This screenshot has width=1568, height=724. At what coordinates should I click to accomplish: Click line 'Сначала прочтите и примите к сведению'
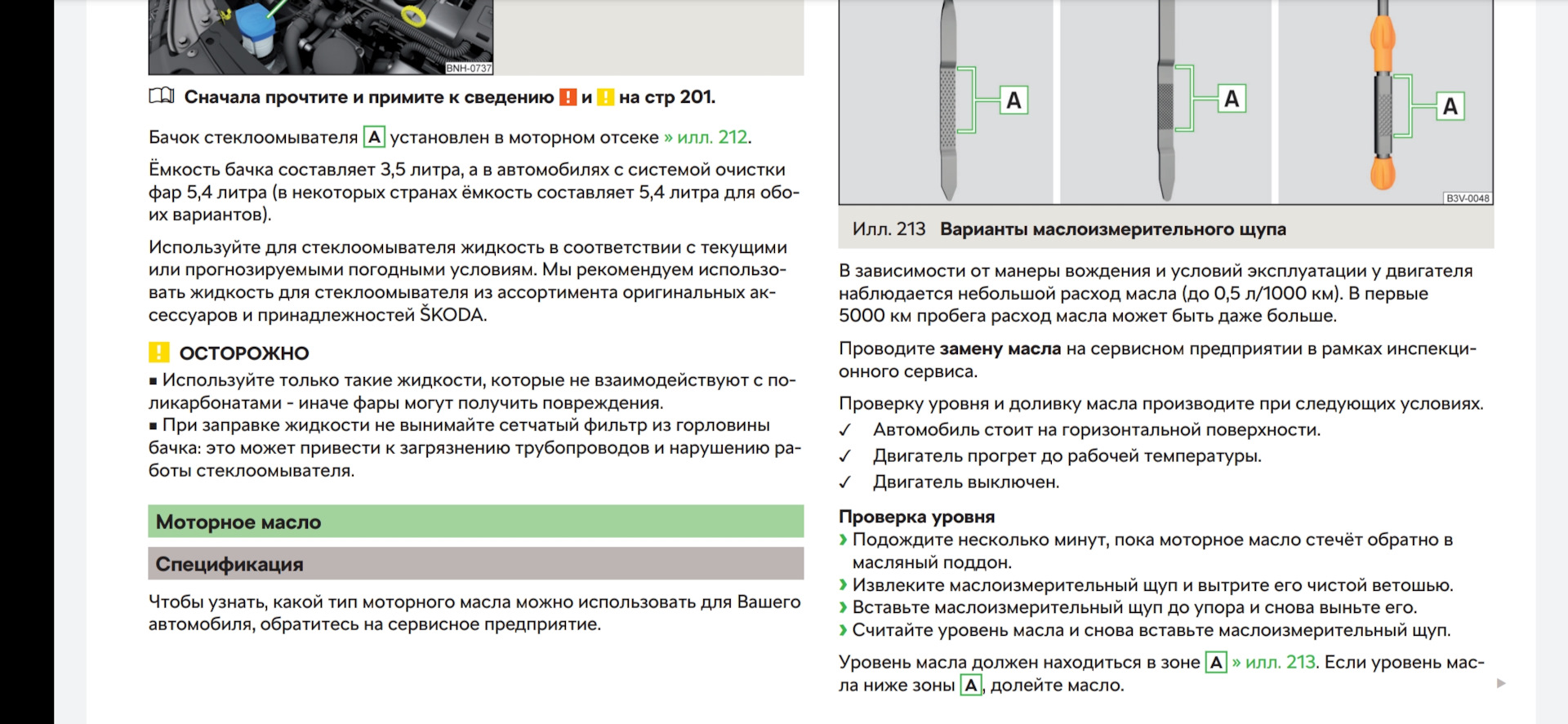[369, 97]
